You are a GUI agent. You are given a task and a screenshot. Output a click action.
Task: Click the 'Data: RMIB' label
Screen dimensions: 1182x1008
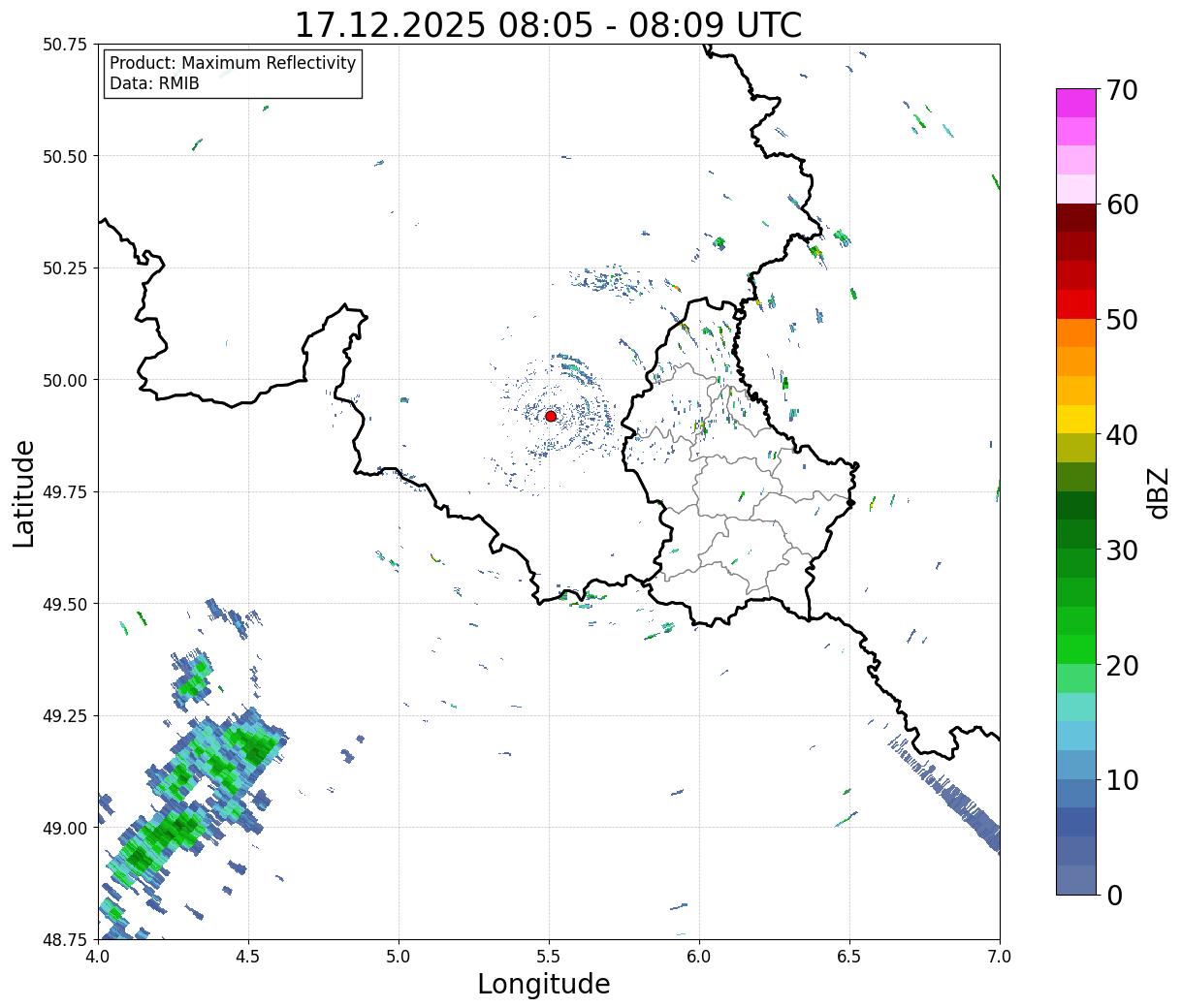tap(154, 83)
